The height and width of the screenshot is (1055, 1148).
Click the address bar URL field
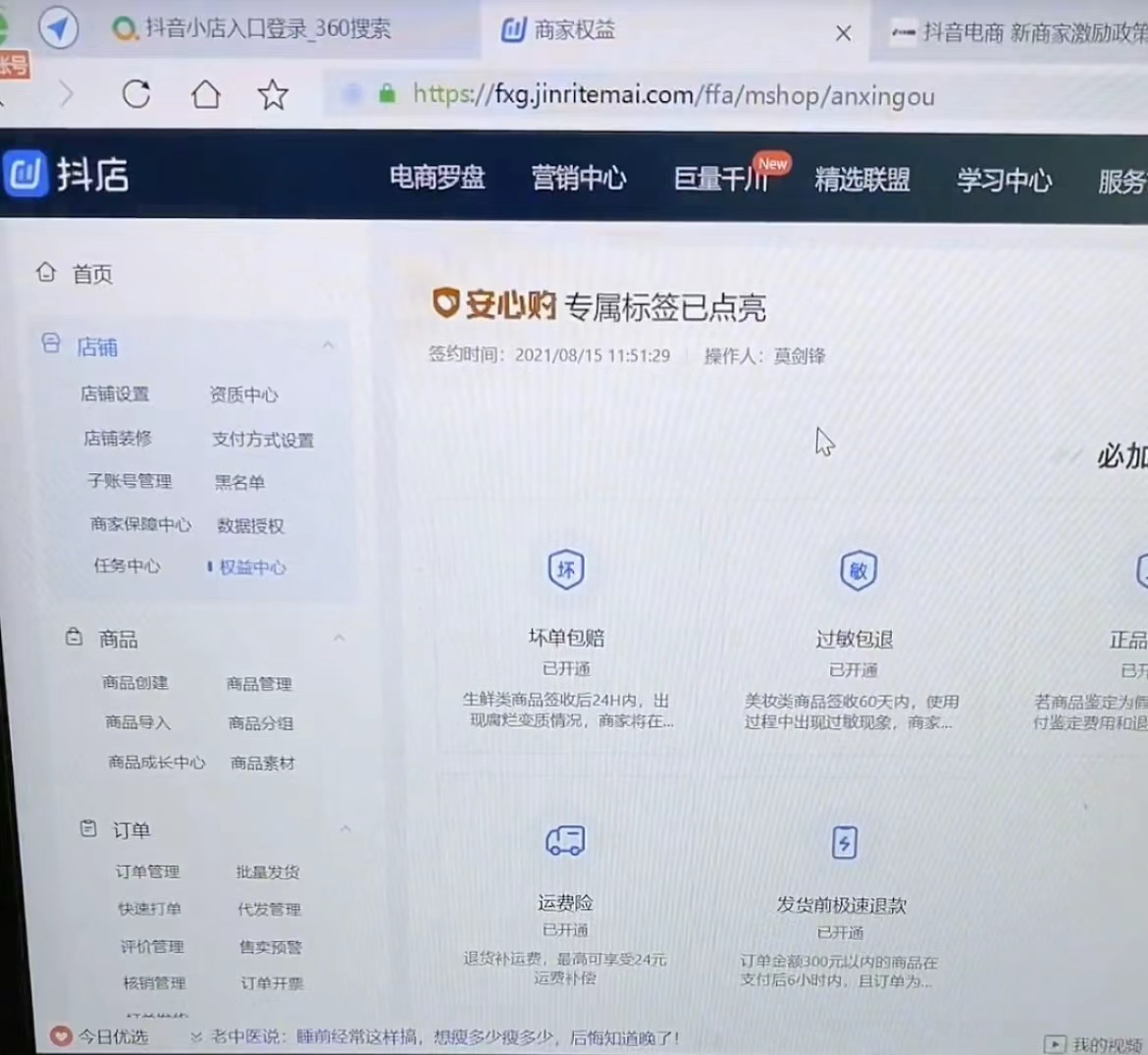pos(673,95)
